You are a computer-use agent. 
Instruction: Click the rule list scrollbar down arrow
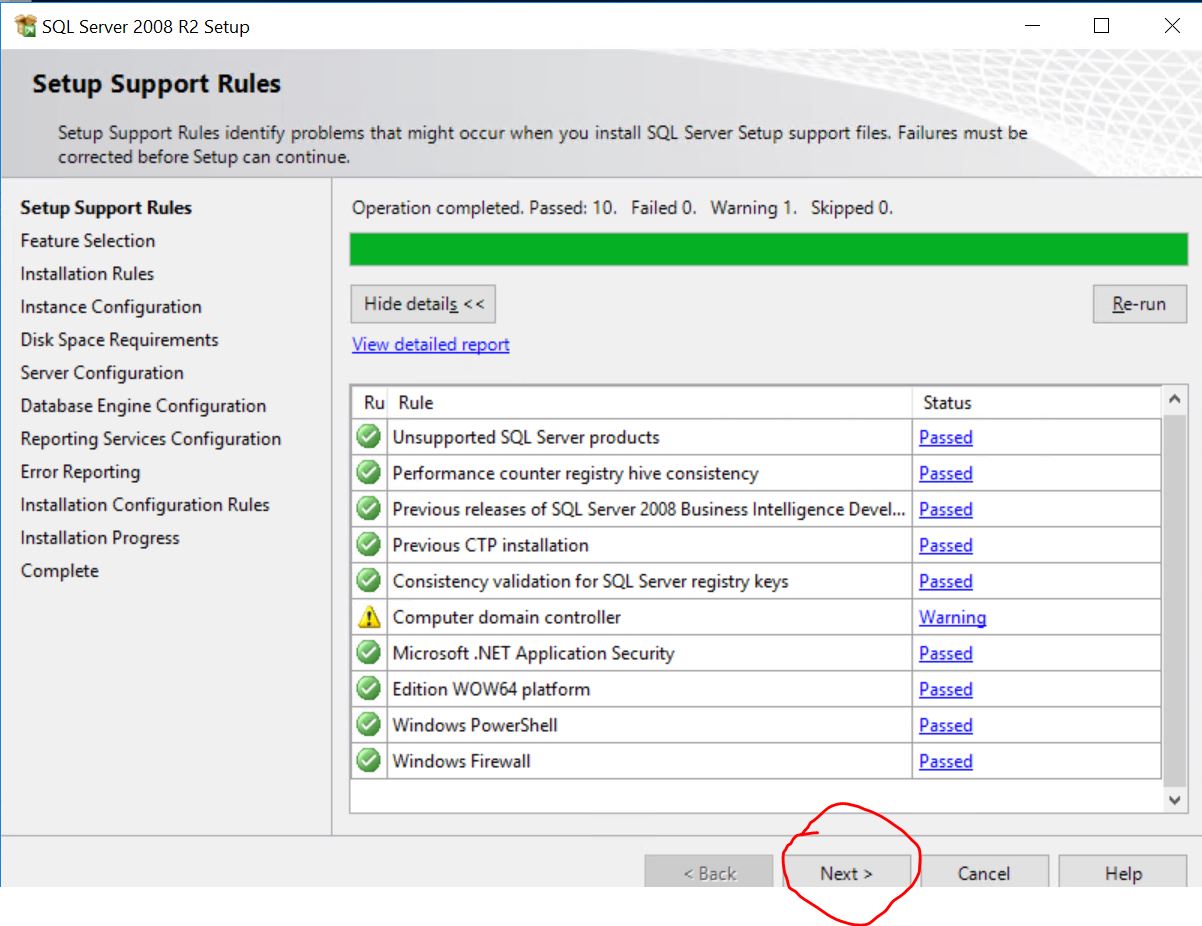tap(1175, 800)
